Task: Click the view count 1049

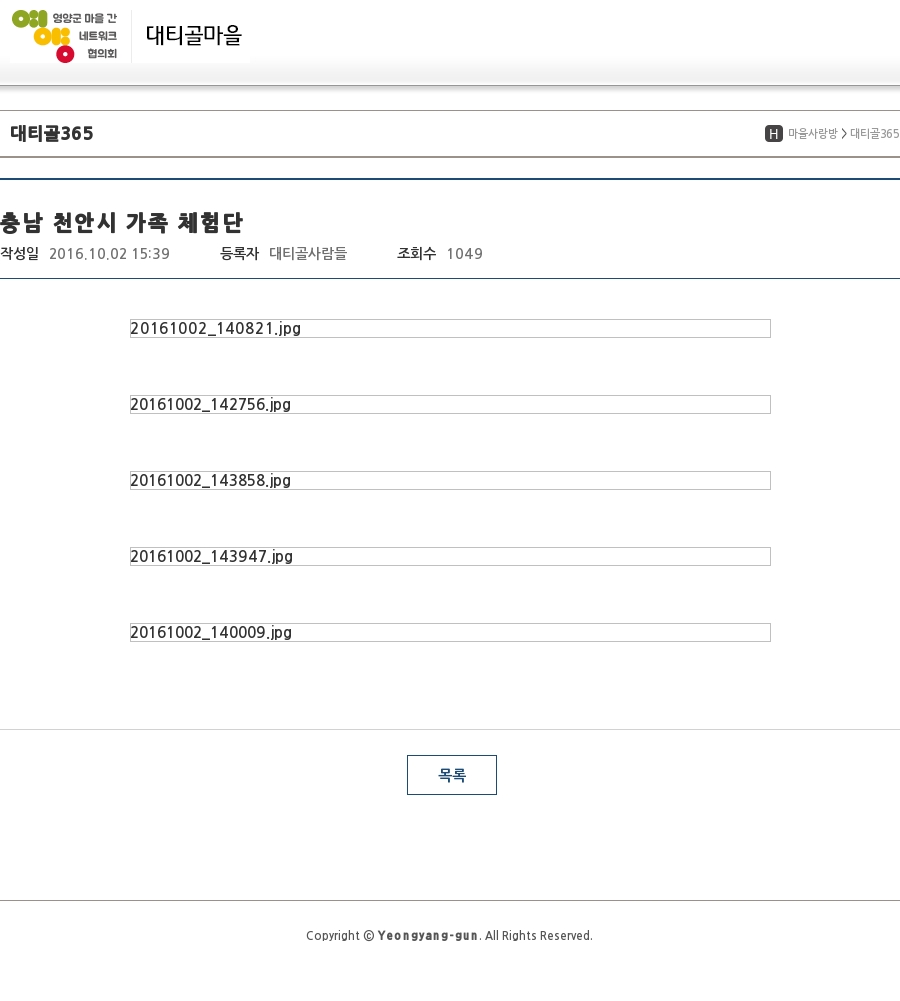Action: point(464,254)
